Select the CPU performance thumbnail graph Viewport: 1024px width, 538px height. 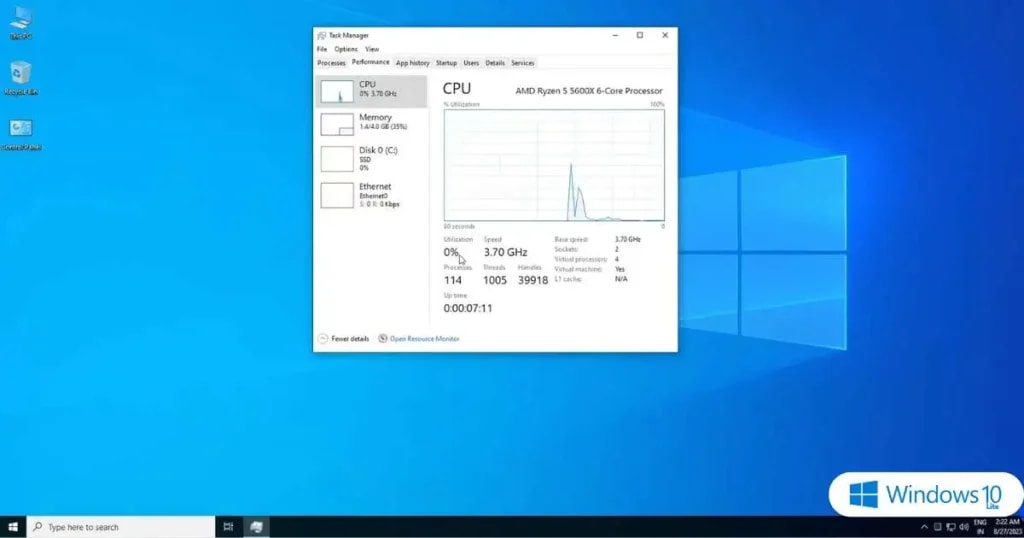[337, 90]
